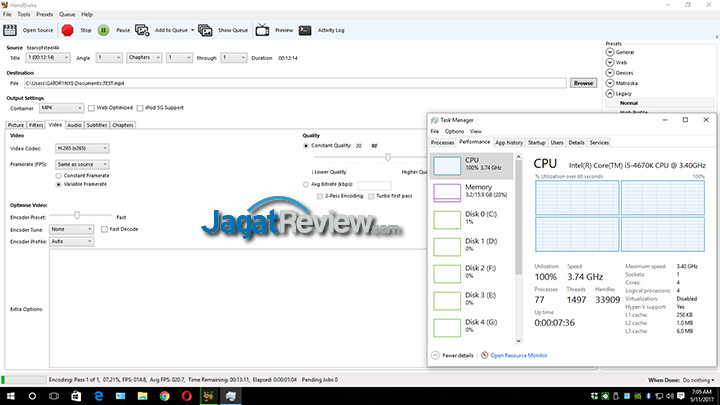Adjust the Constant Quality slider handle

(x=388, y=157)
